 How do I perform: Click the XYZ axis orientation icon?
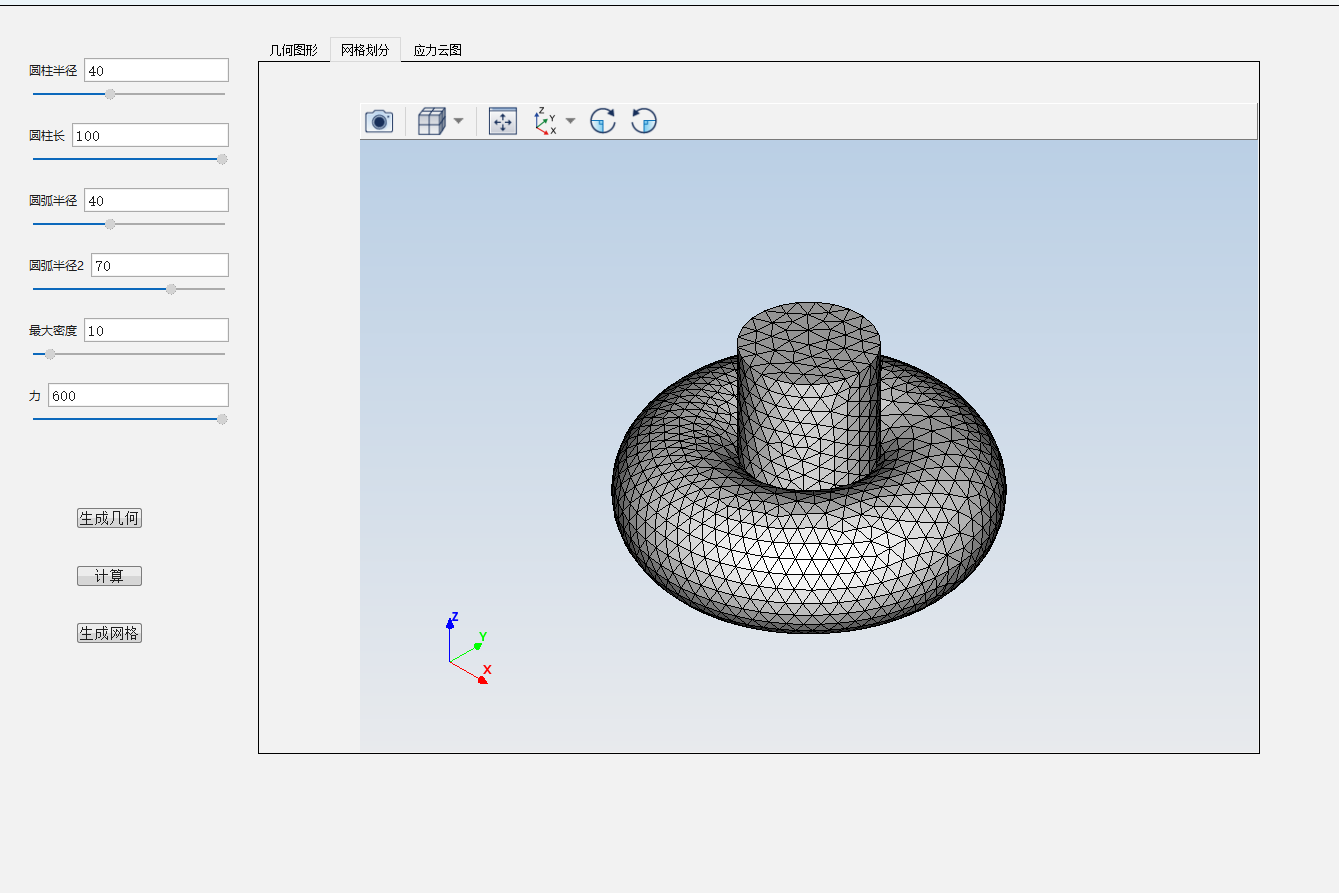pos(545,121)
